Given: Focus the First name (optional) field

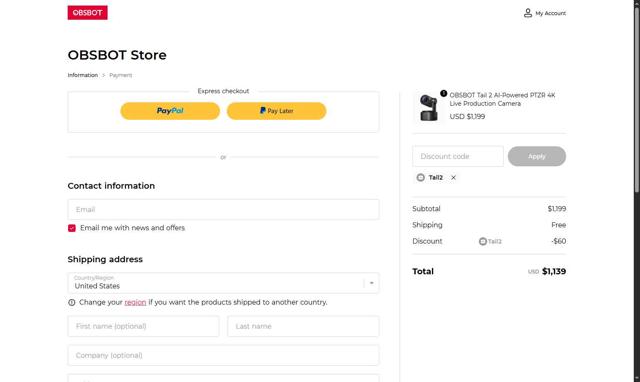Looking at the screenshot, I should tap(143, 326).
